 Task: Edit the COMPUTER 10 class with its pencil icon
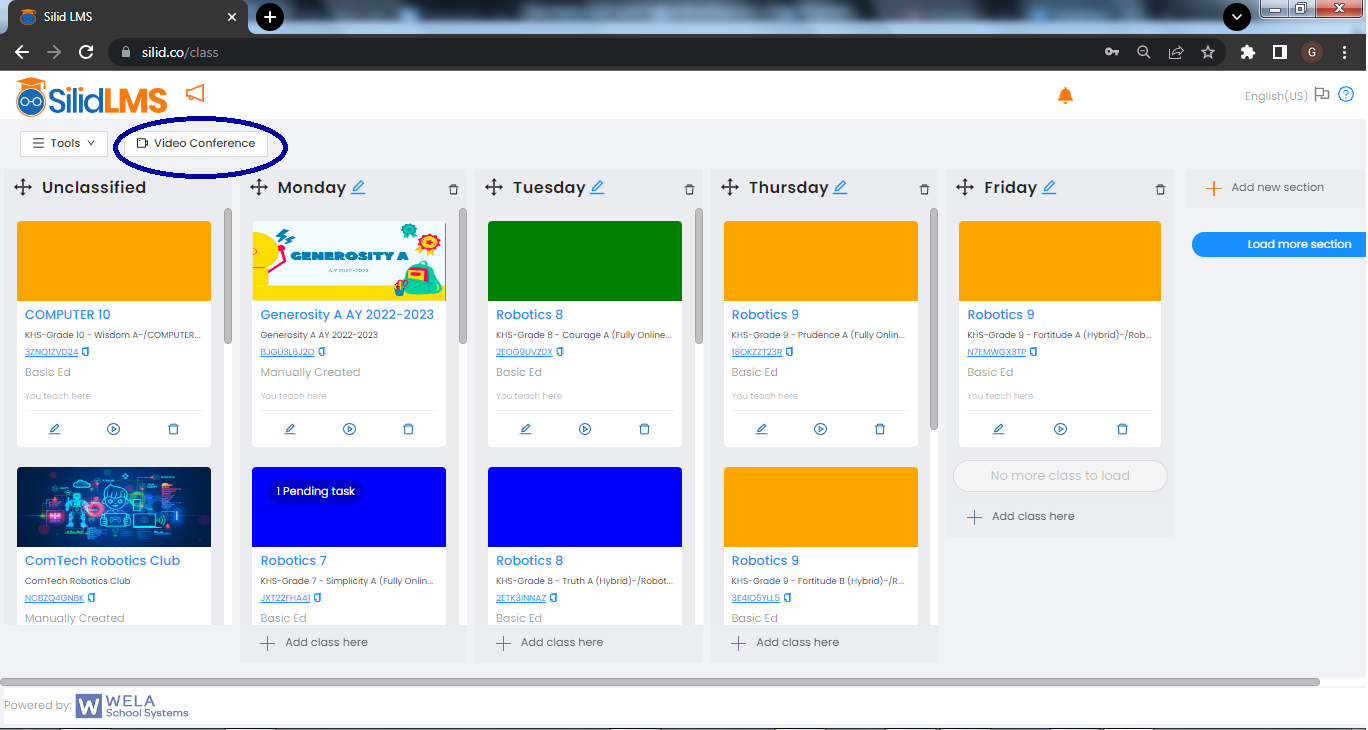pos(54,428)
